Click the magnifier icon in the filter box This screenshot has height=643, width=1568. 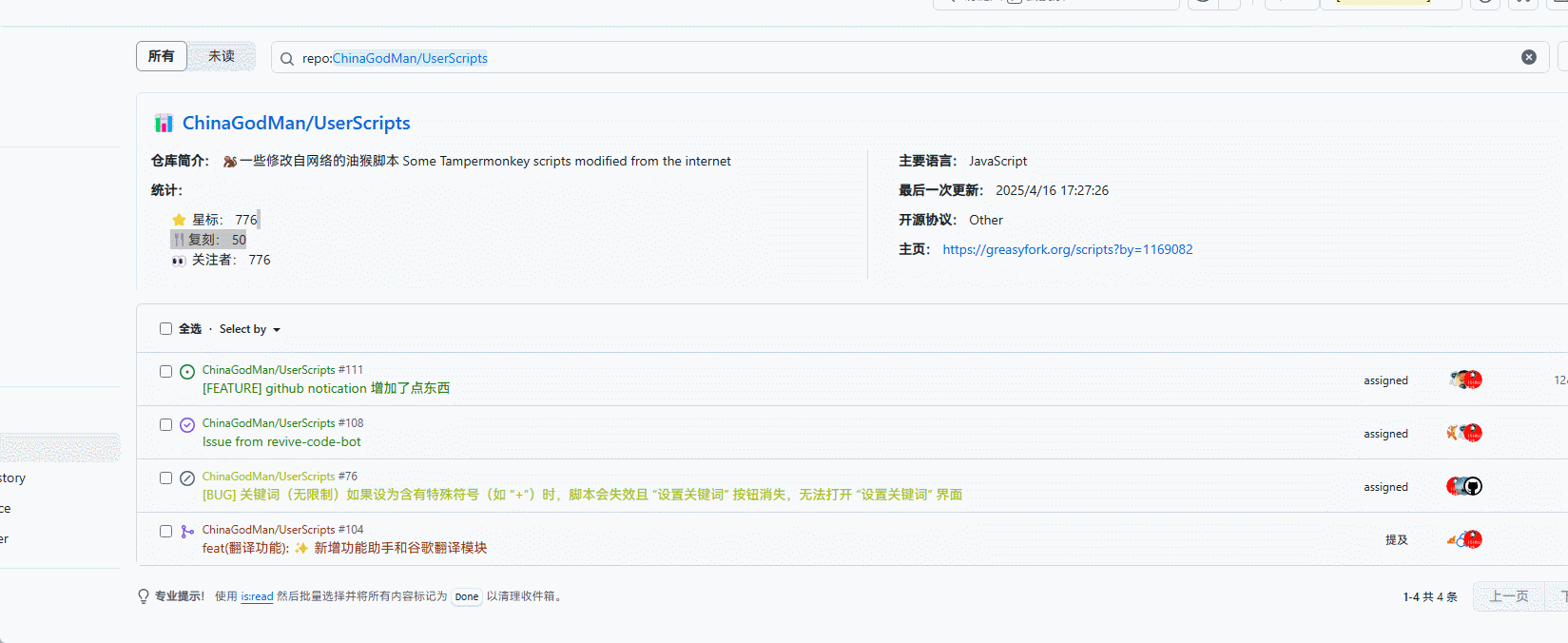pos(287,59)
